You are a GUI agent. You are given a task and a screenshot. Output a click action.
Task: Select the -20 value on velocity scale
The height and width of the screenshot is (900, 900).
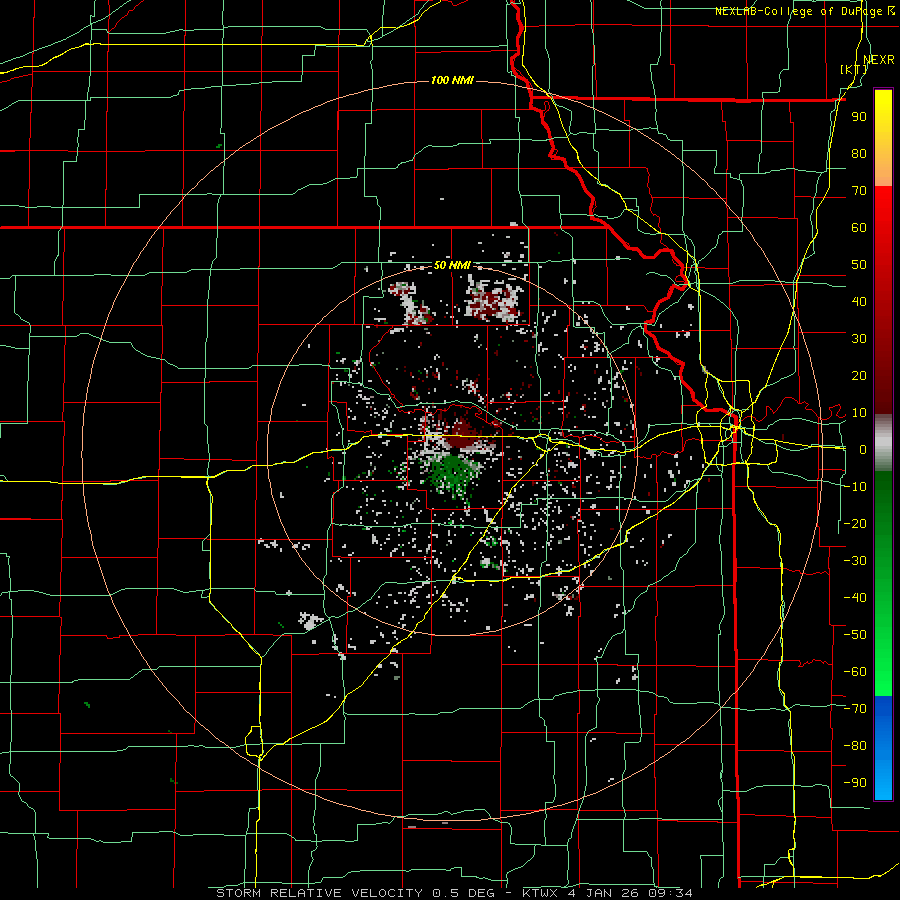click(855, 524)
